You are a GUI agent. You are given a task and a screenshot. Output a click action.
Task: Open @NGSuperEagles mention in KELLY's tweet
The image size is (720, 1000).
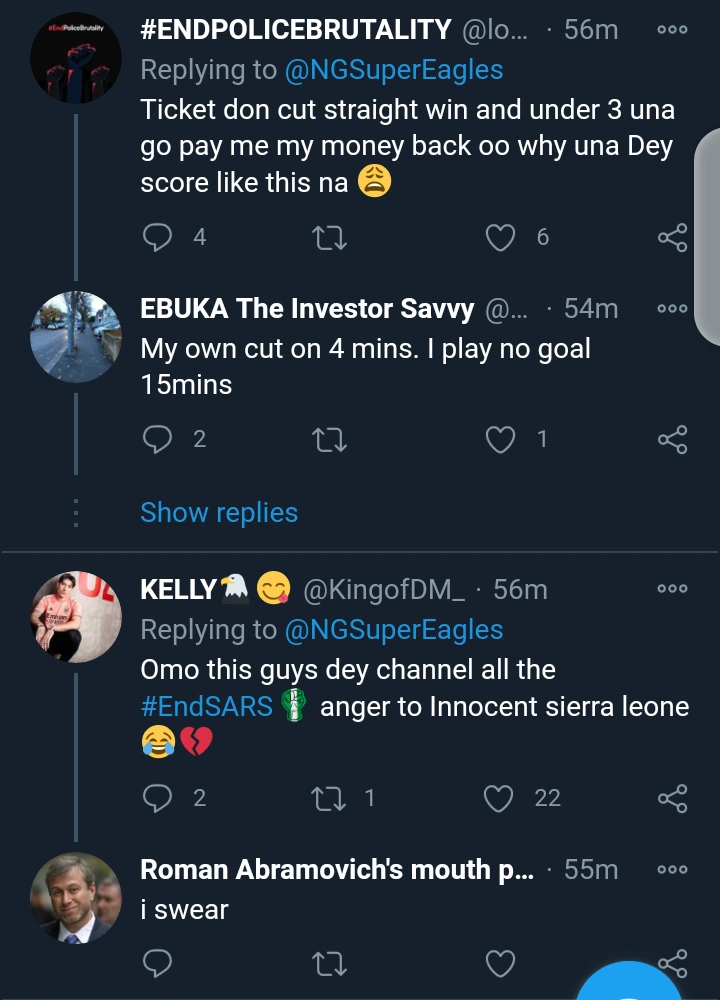click(394, 630)
